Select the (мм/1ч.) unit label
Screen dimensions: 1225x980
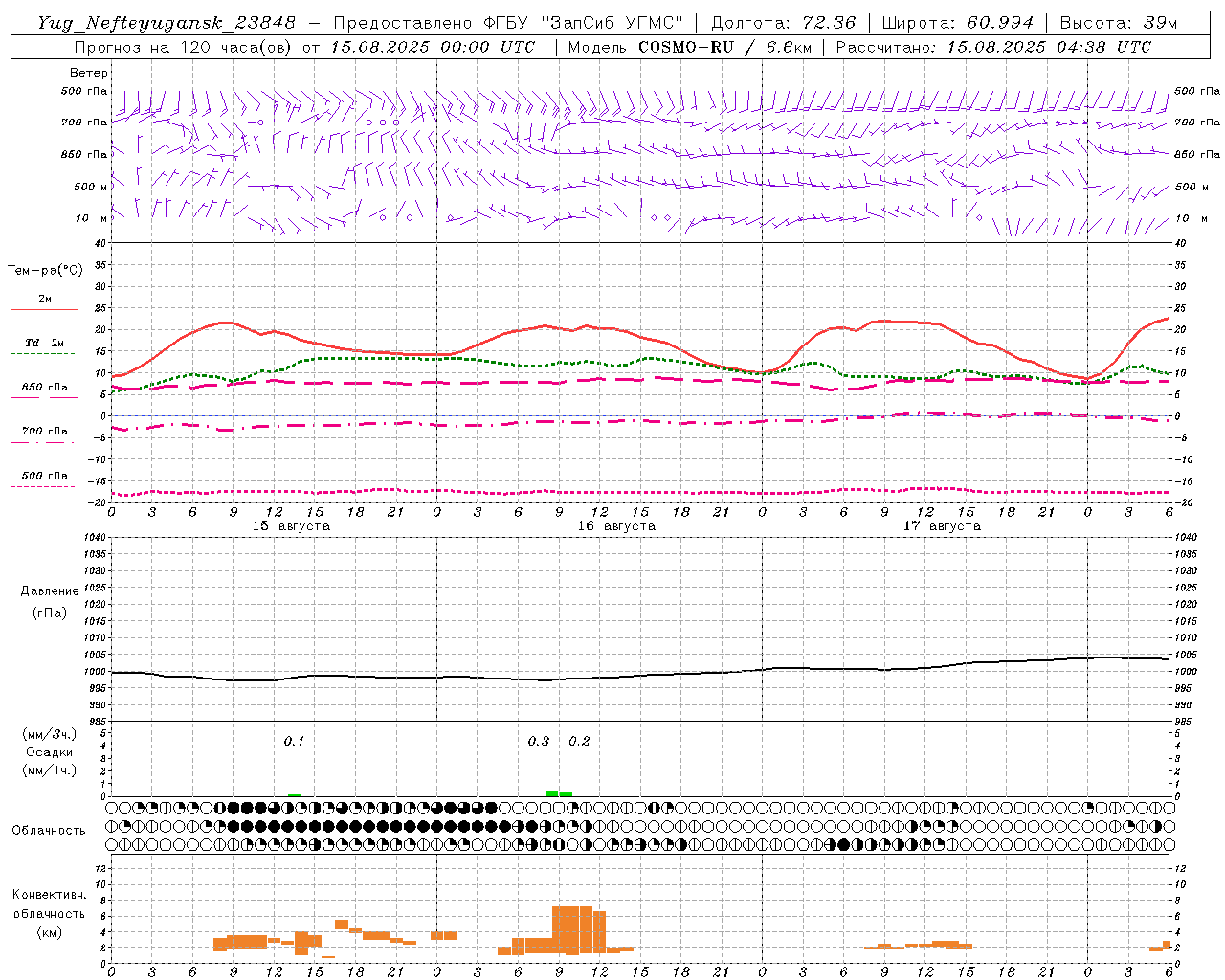50,770
